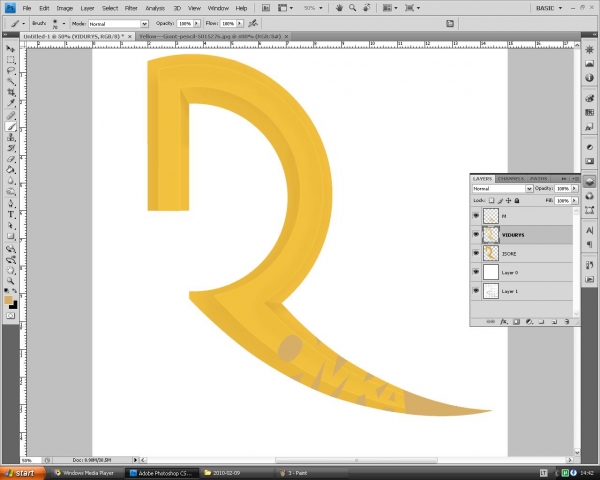Select the Eraser tool
Image resolution: width=600 pixels, height=480 pixels.
[x=11, y=159]
